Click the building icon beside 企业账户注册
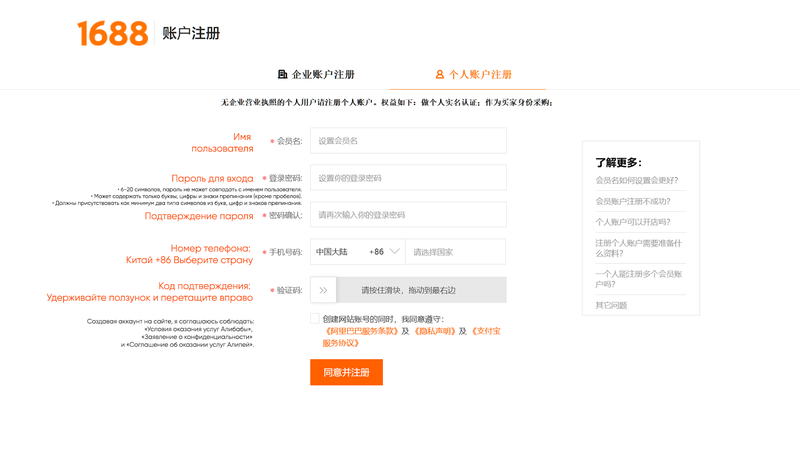Viewport: 800px width, 457px height. tap(282, 75)
